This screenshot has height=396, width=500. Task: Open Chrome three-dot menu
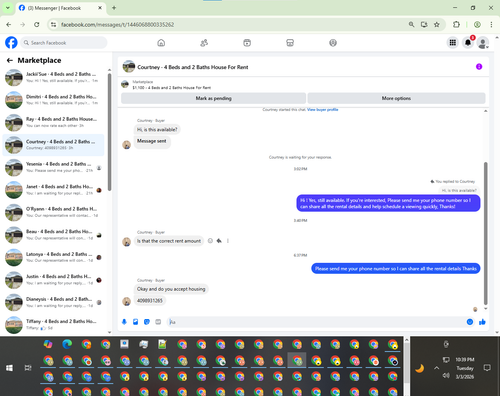pyautogui.click(x=491, y=24)
